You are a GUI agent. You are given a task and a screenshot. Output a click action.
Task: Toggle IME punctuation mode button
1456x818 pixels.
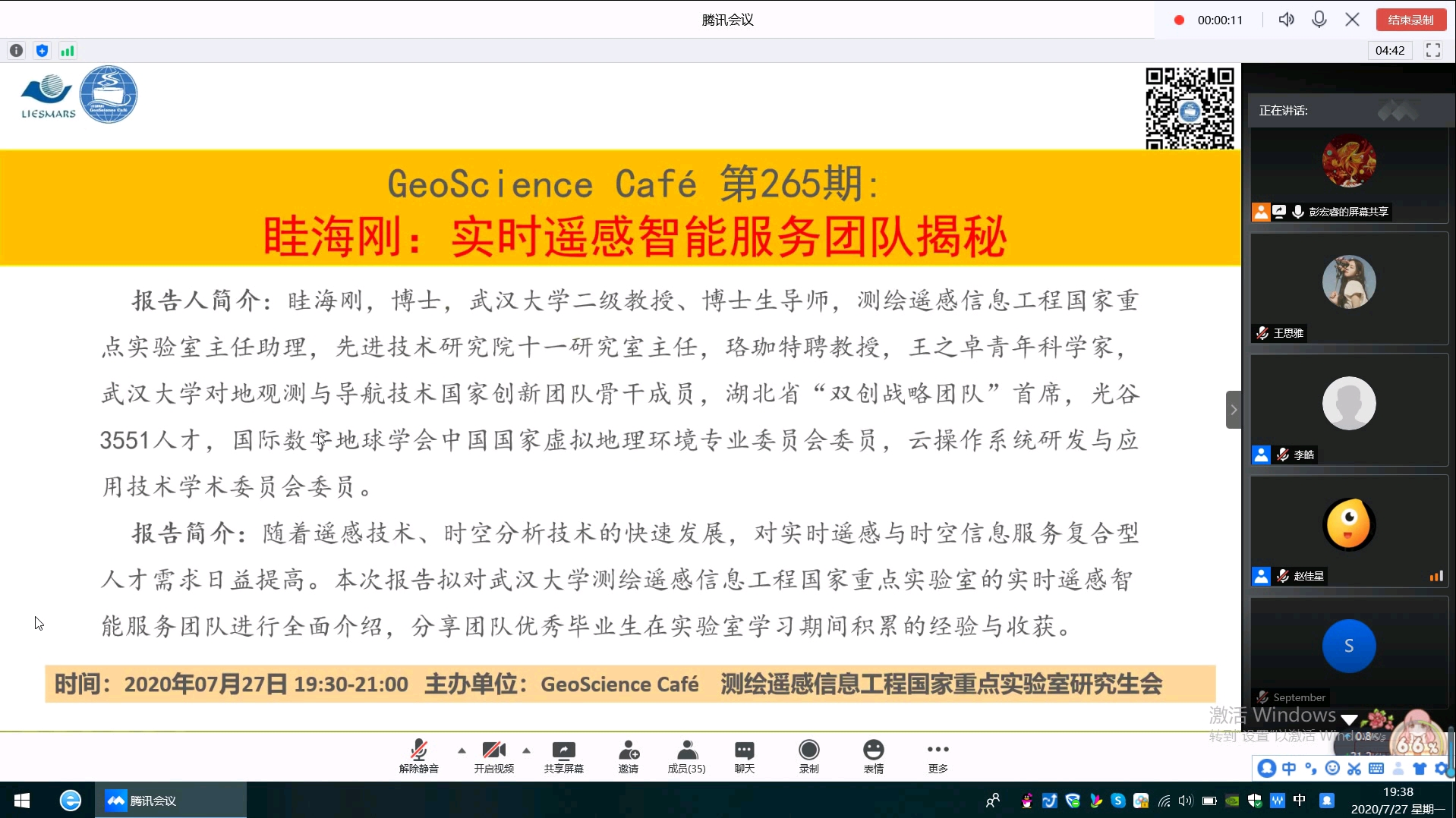1311,769
